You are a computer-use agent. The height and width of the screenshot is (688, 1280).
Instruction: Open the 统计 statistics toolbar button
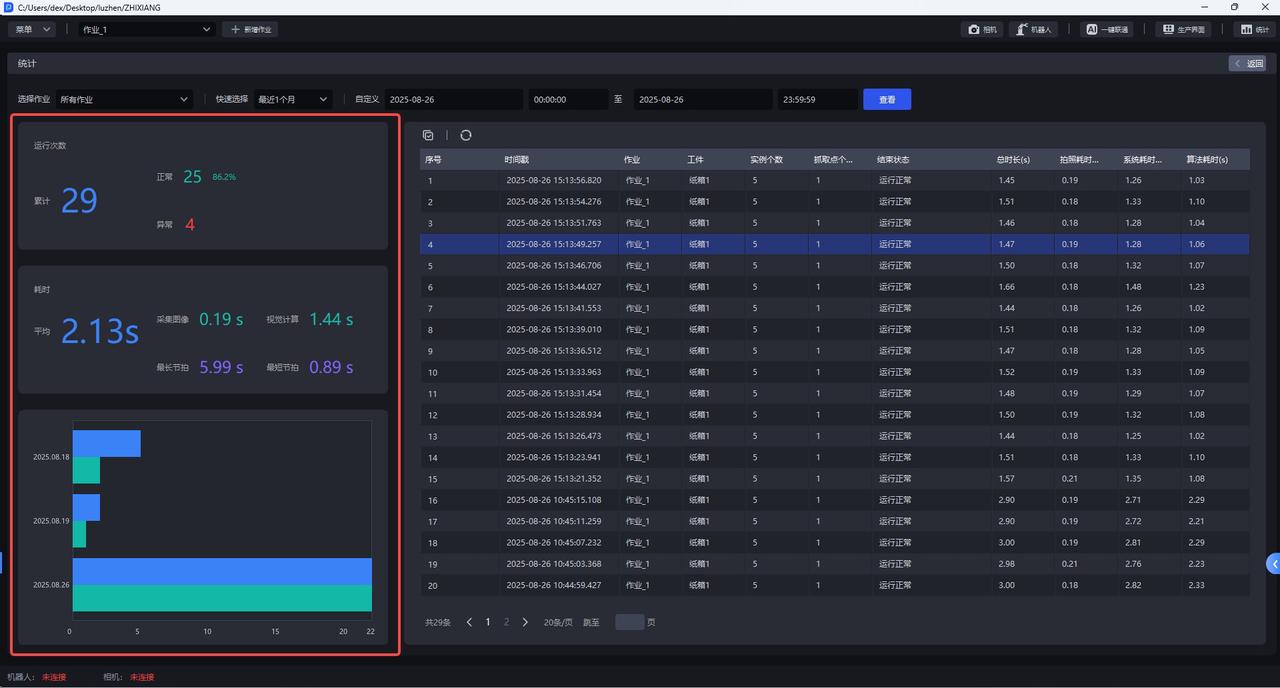[x=1254, y=30]
